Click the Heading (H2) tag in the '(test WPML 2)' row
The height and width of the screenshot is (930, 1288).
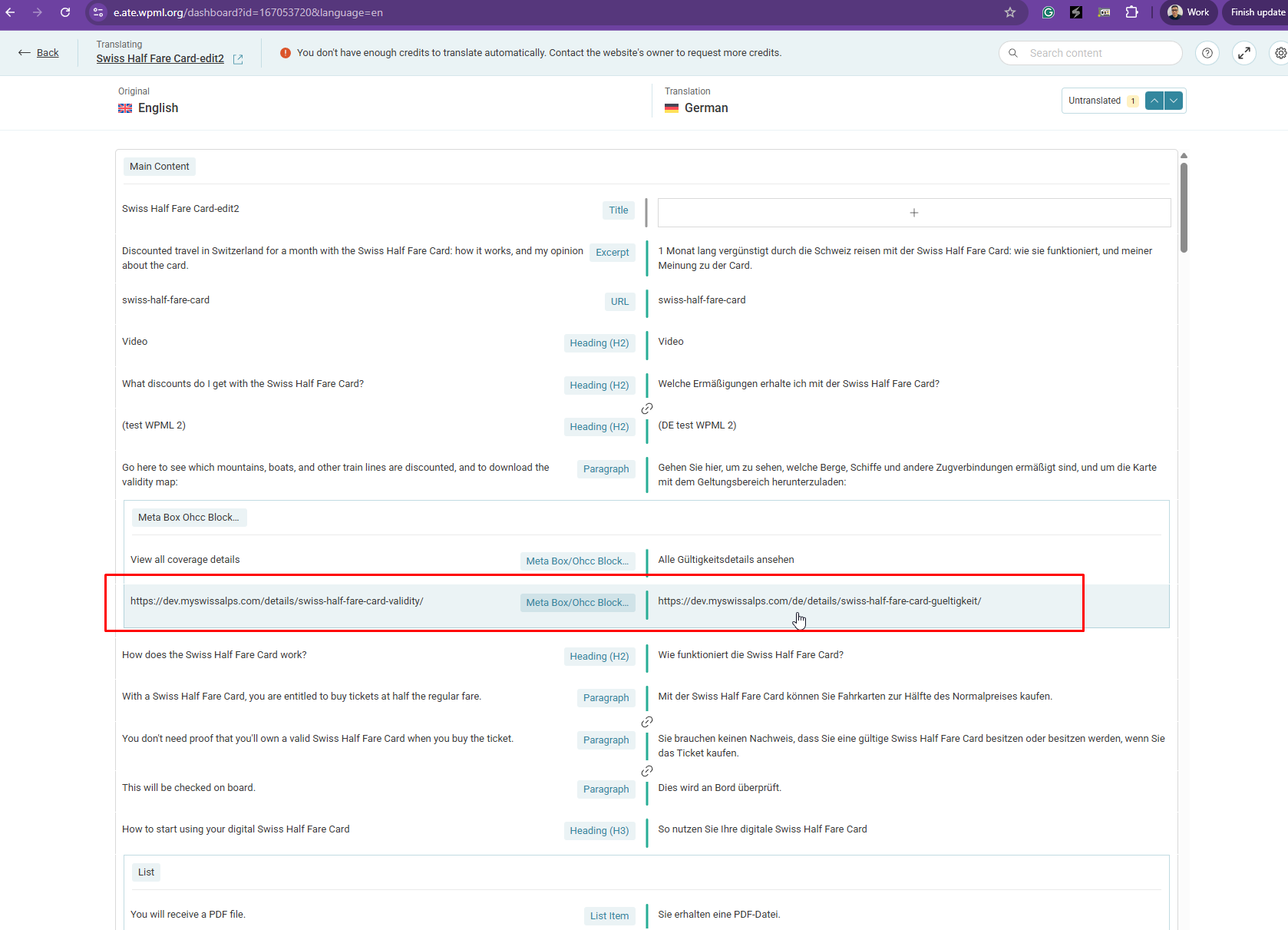[x=599, y=427]
